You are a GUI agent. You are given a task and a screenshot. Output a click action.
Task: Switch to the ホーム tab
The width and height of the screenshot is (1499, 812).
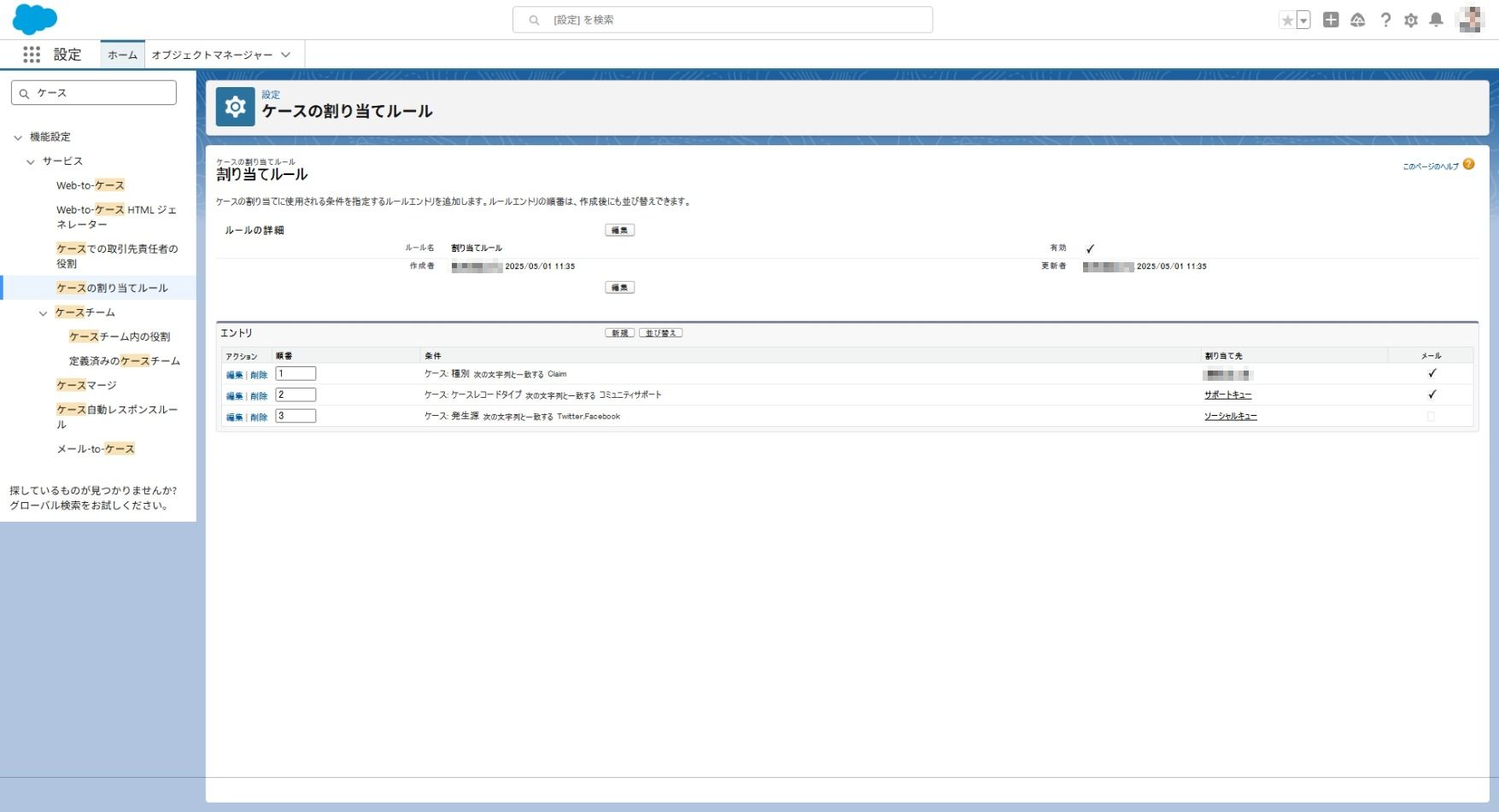(122, 55)
